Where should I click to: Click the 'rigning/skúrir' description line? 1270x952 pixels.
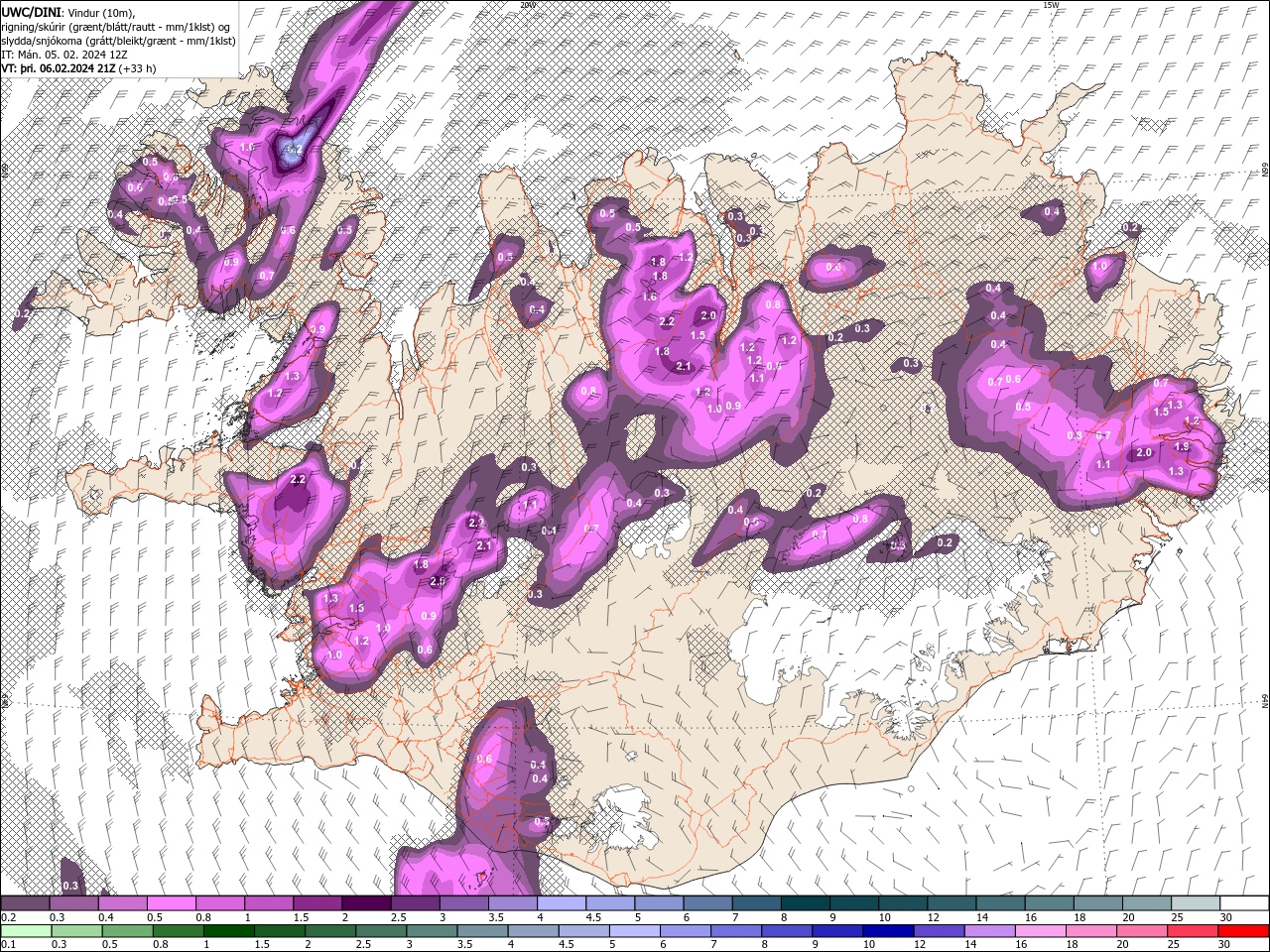[116, 26]
